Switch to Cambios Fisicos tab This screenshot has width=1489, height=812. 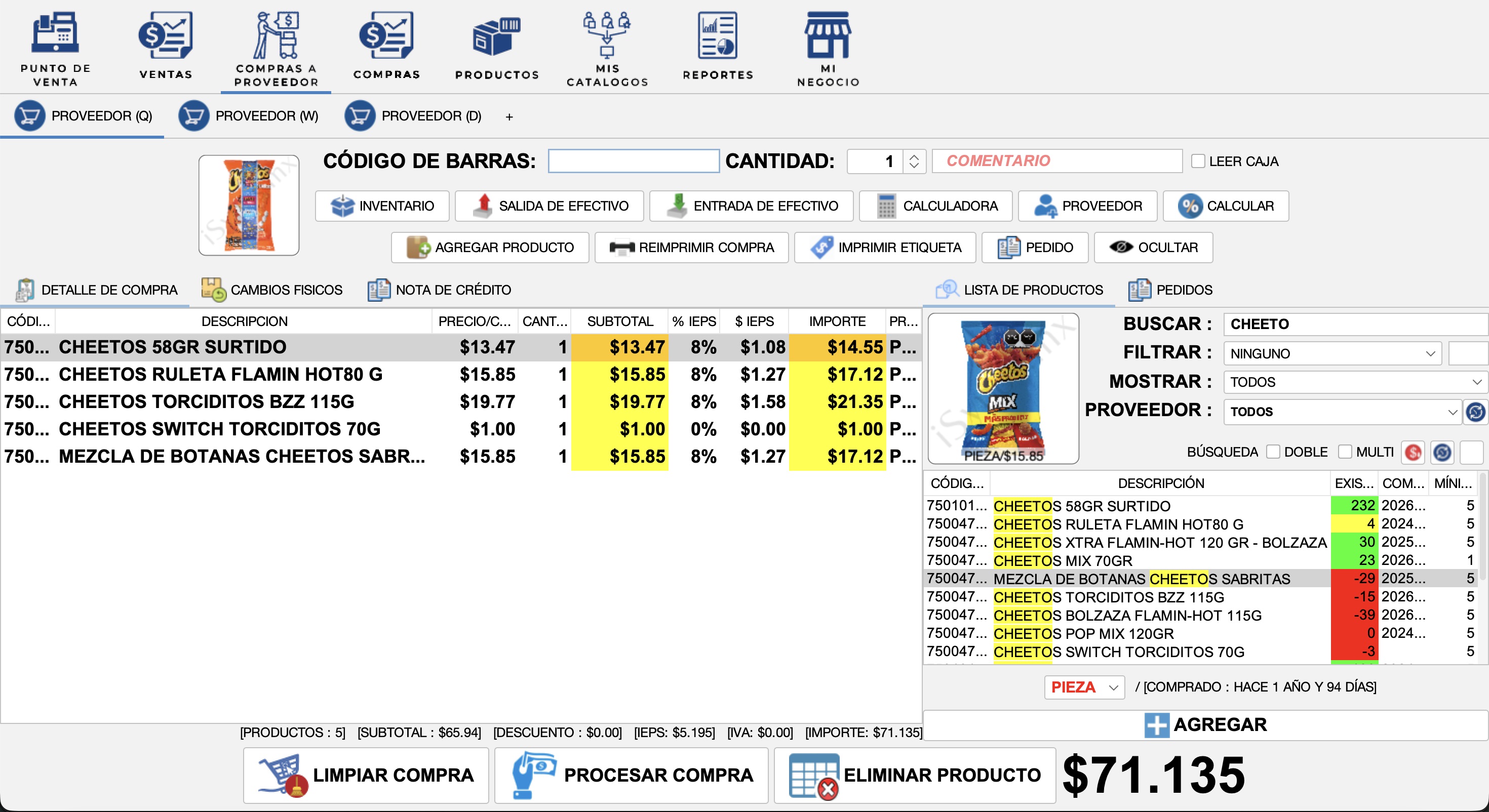271,290
